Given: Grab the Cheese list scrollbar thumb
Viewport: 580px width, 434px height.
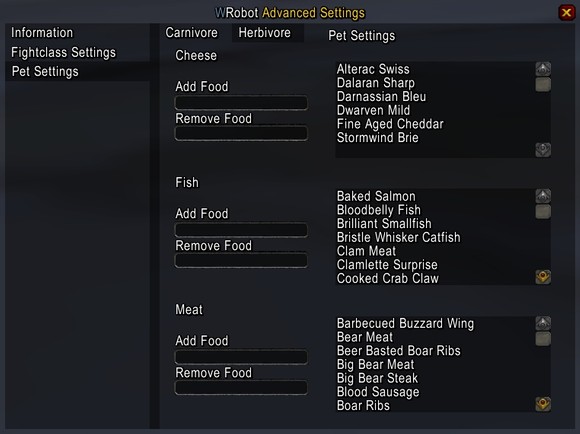Looking at the screenshot, I should (543, 84).
